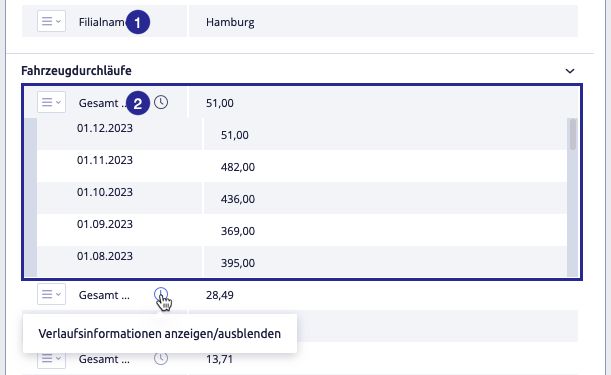This screenshot has width=611, height=375.
Task: Click the 369,00 value for 01.09.2023
Action: 238,231
